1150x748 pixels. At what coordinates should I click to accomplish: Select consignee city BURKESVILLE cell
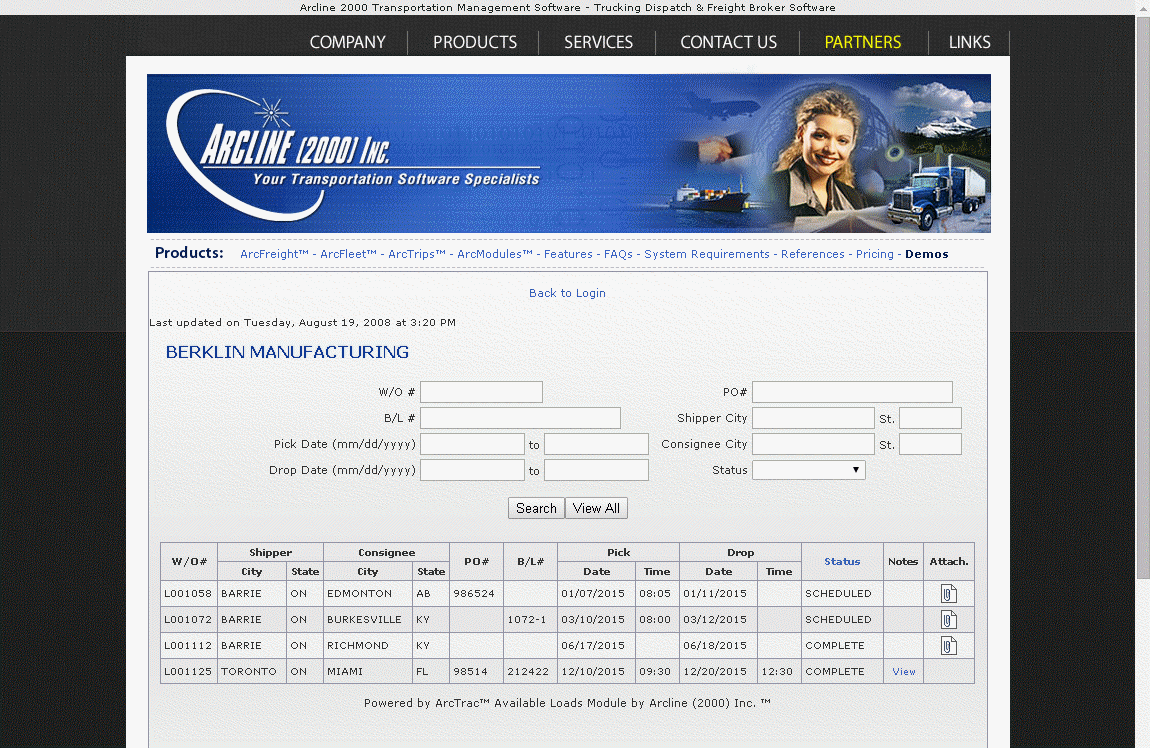pyautogui.click(x=367, y=620)
